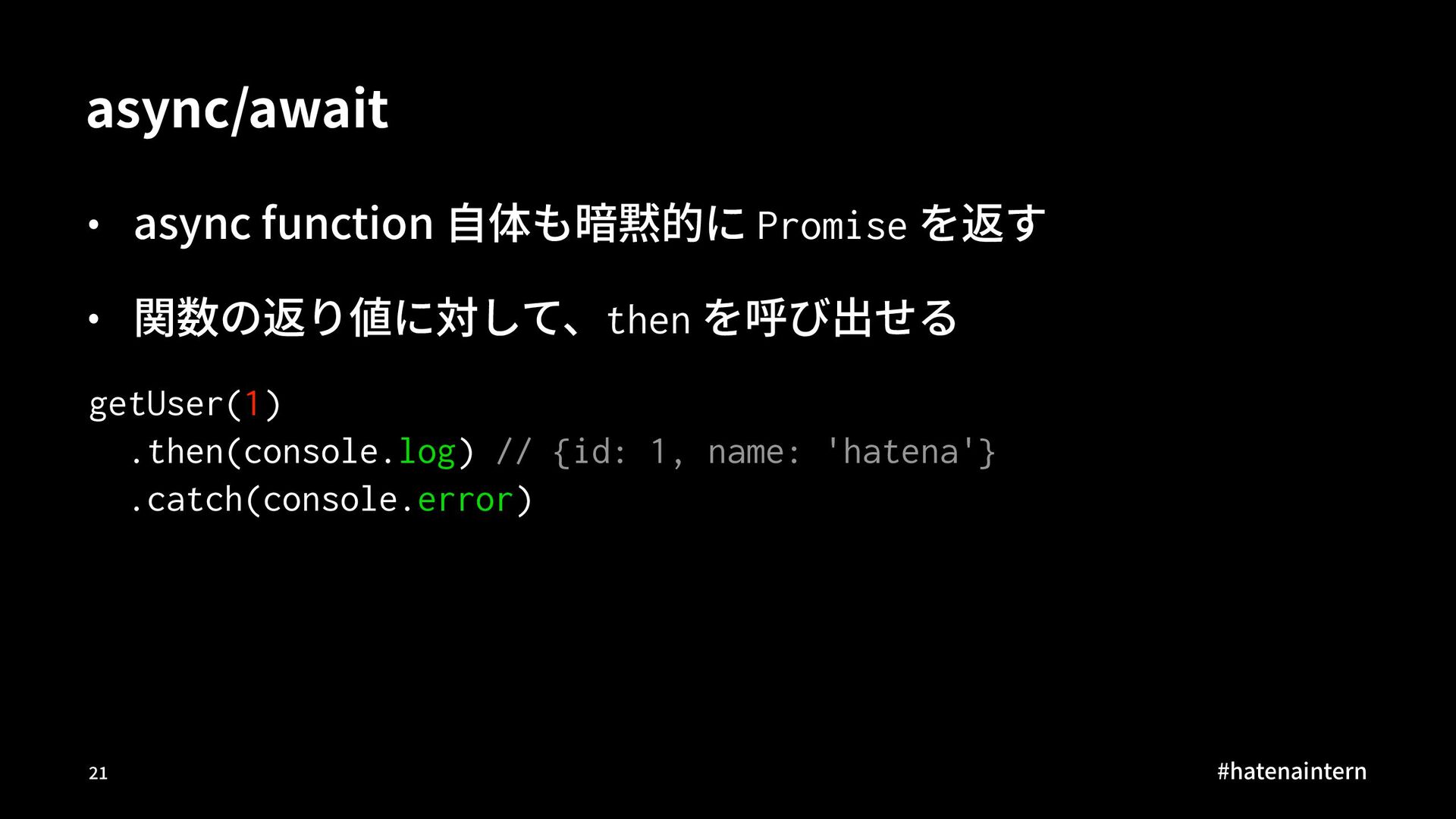Viewport: 1456px width, 819px height.
Task: Click the first bullet point dot
Action: pos(93,226)
